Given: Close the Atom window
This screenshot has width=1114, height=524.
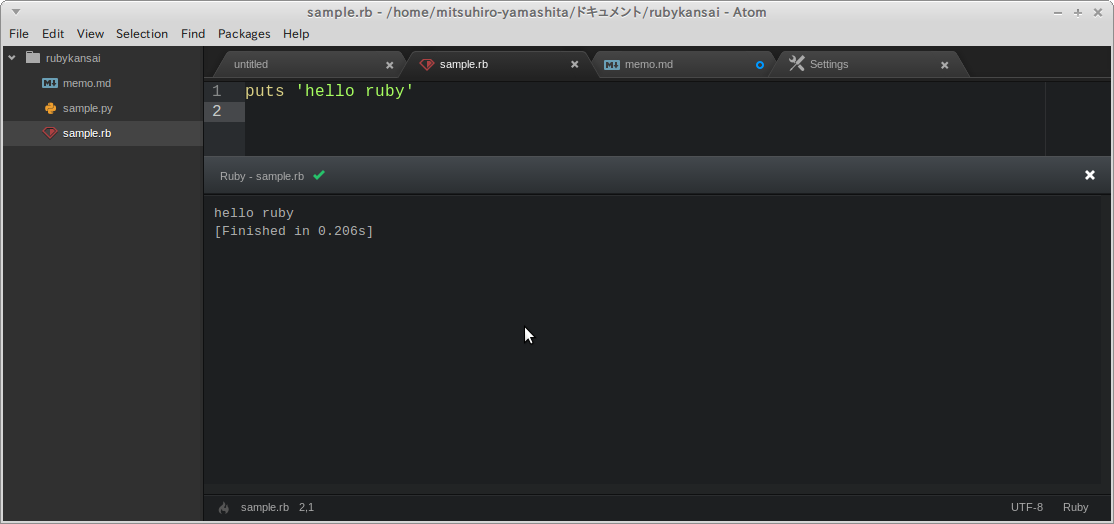Looking at the screenshot, I should tap(1098, 13).
